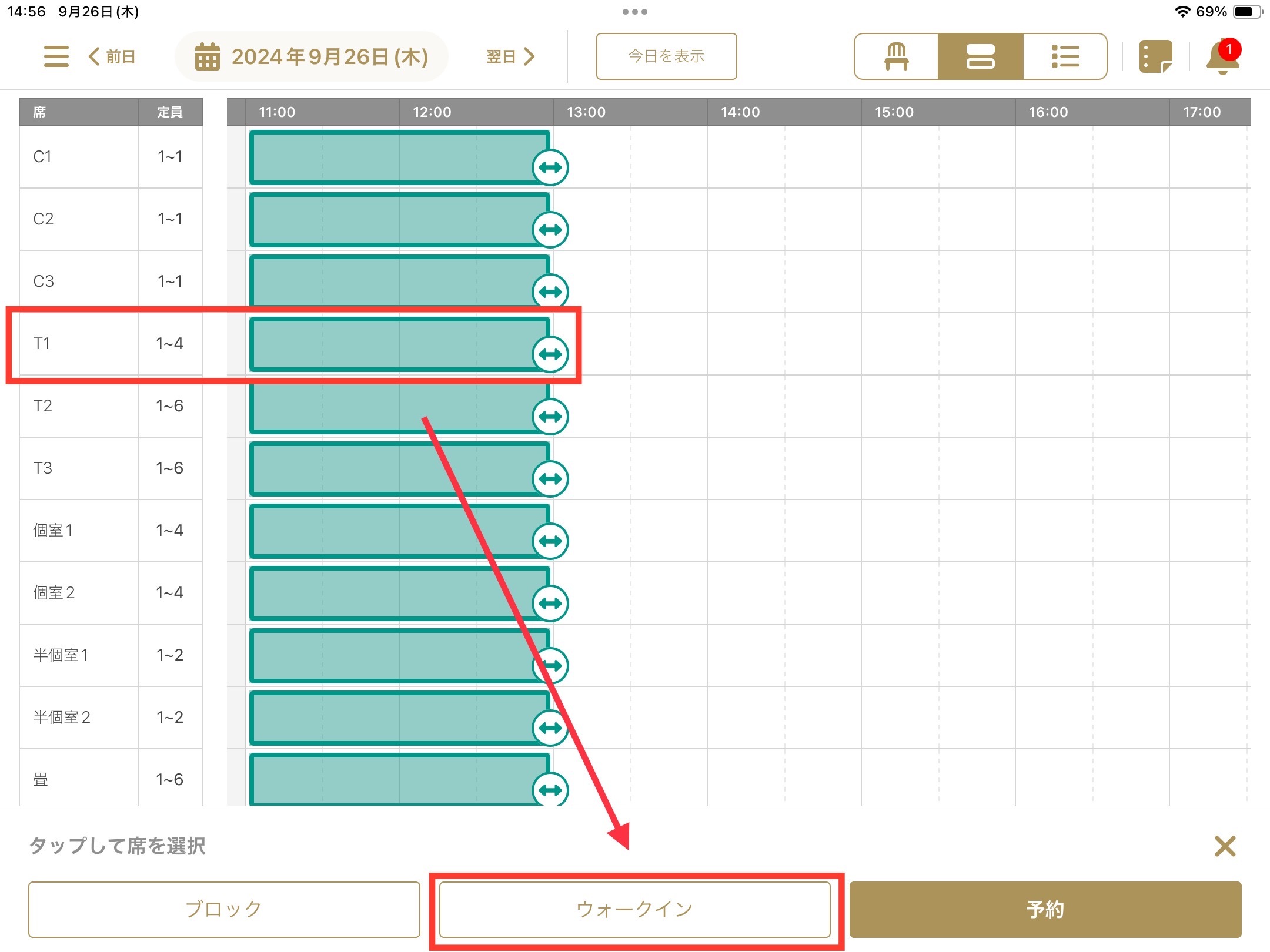Open the memo note icon
This screenshot has height=952, width=1270.
click(x=1155, y=56)
